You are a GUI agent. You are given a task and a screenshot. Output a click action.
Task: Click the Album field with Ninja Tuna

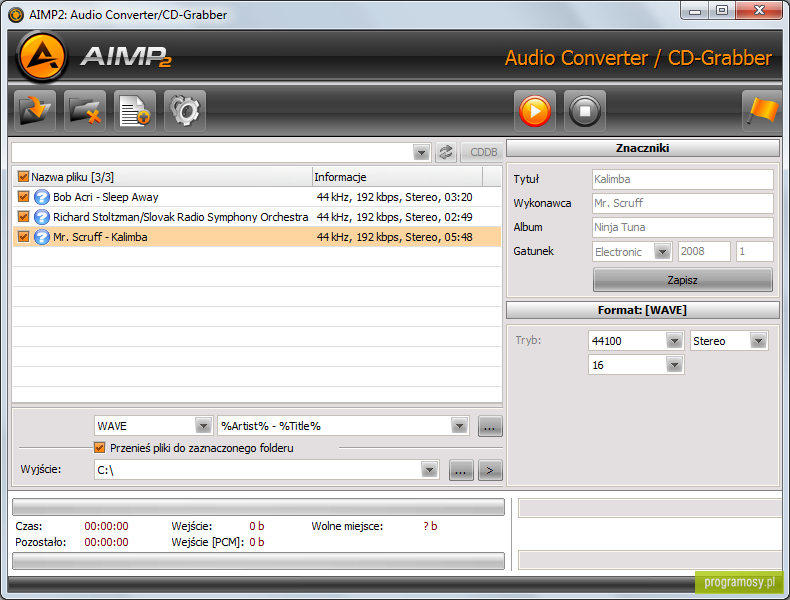click(683, 227)
